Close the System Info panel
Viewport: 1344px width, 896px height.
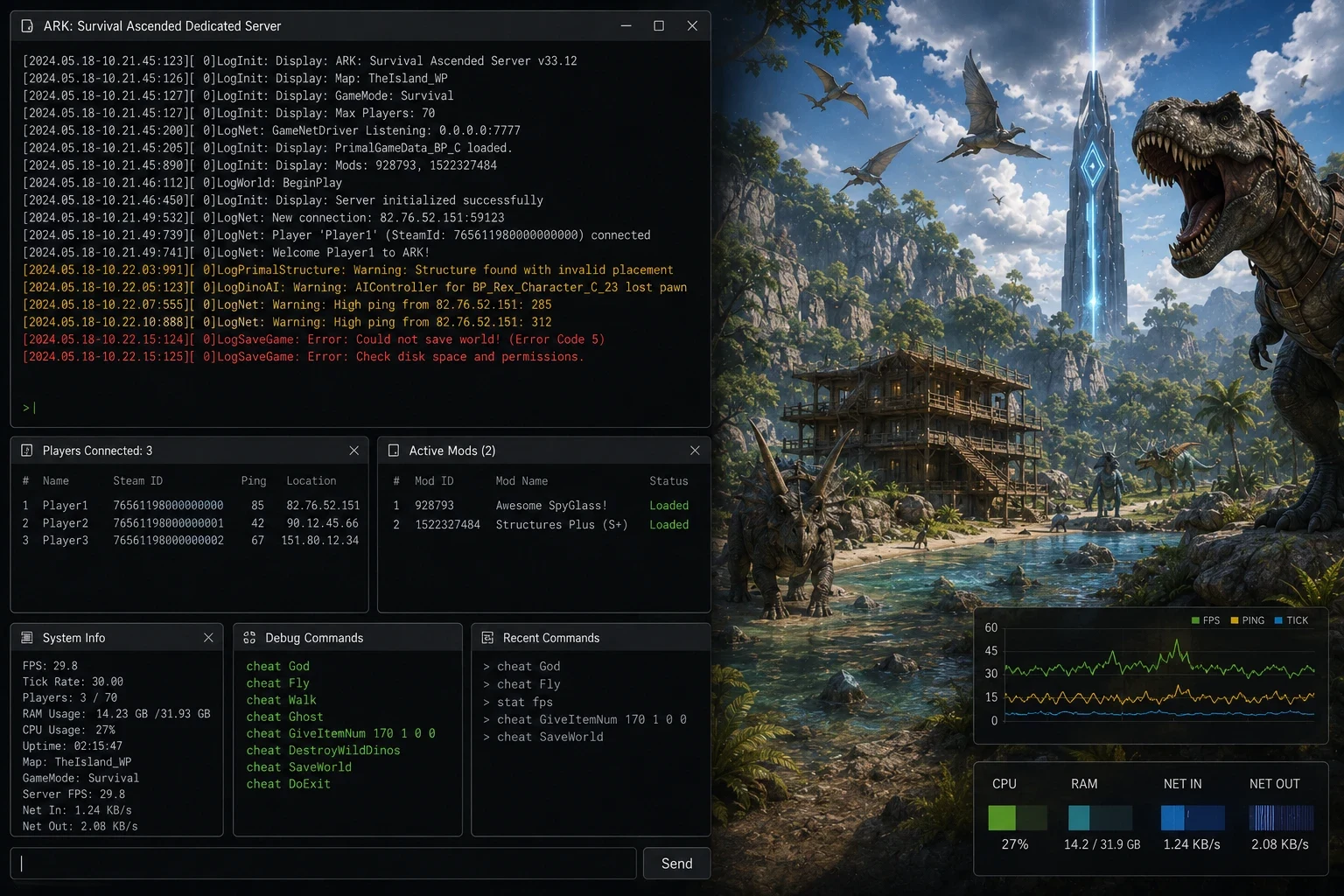tap(208, 638)
